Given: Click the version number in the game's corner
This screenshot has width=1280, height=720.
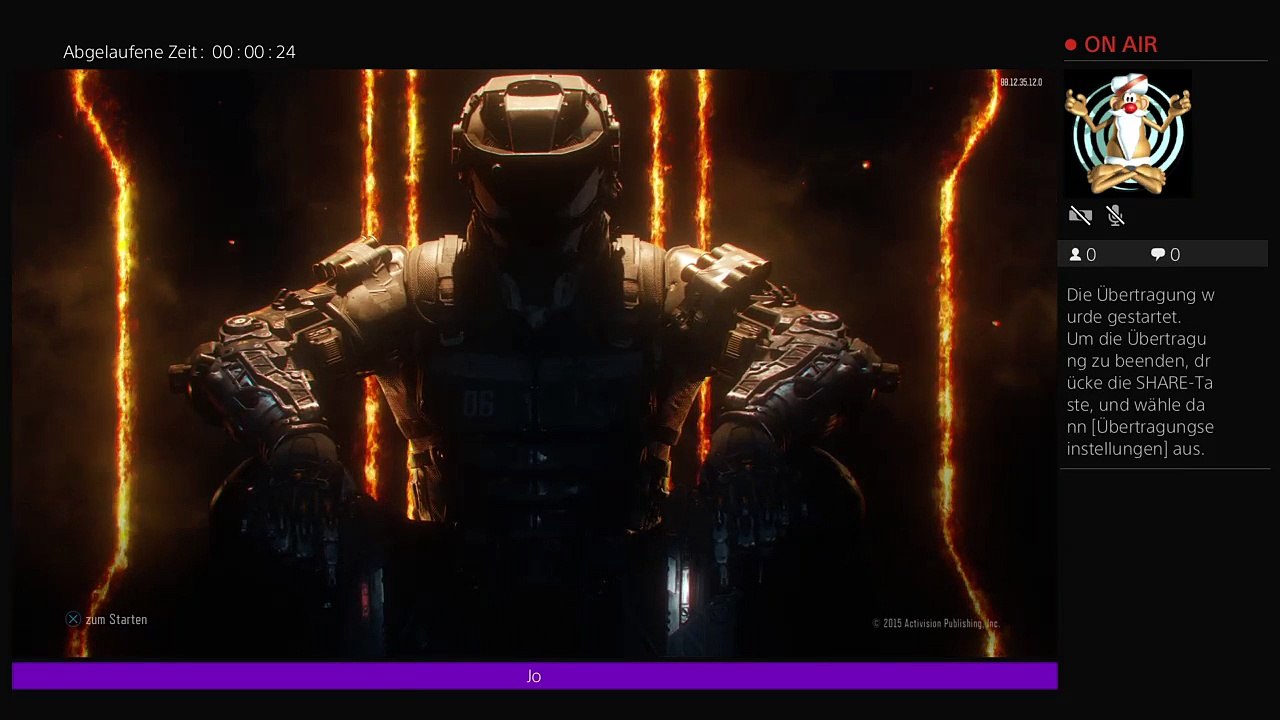Looking at the screenshot, I should [1021, 82].
